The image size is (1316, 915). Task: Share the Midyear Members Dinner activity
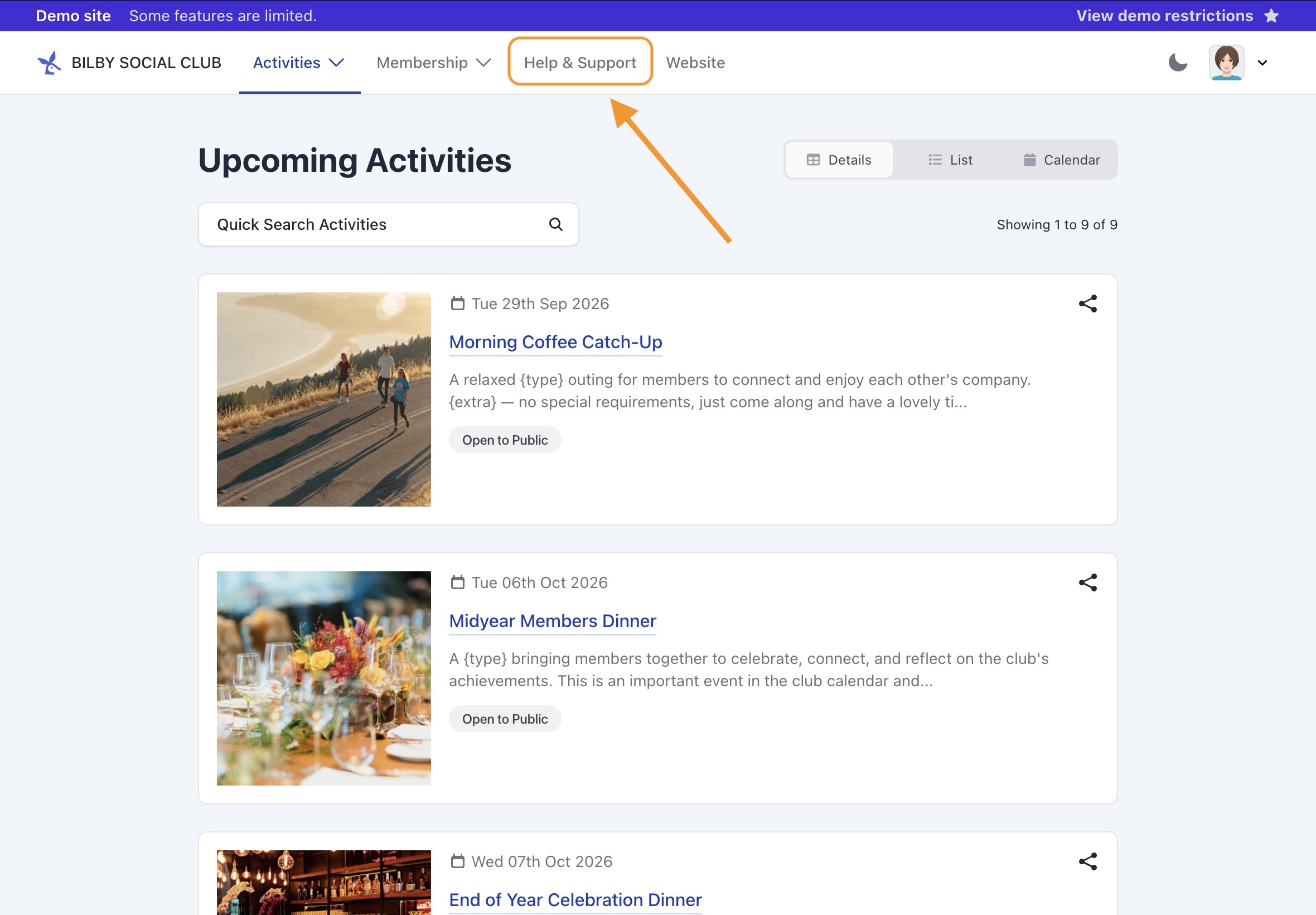(x=1087, y=582)
